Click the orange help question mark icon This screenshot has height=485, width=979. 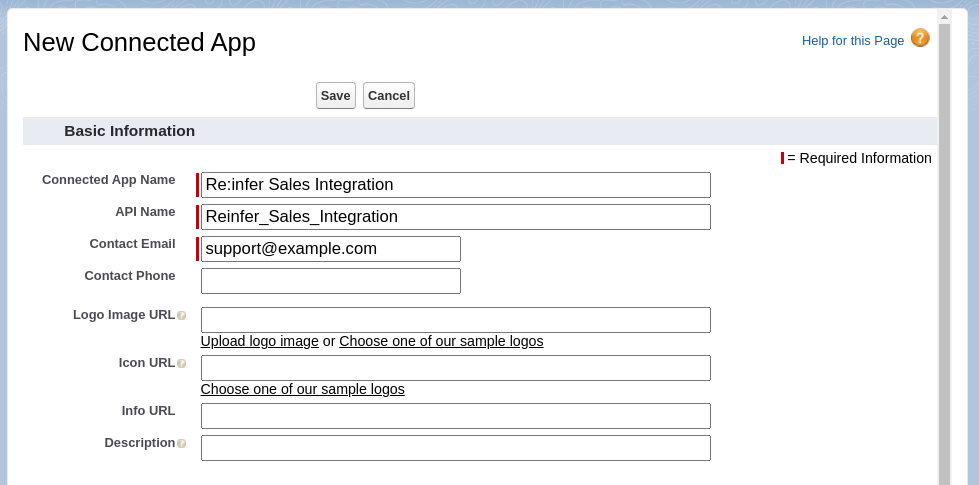(920, 38)
